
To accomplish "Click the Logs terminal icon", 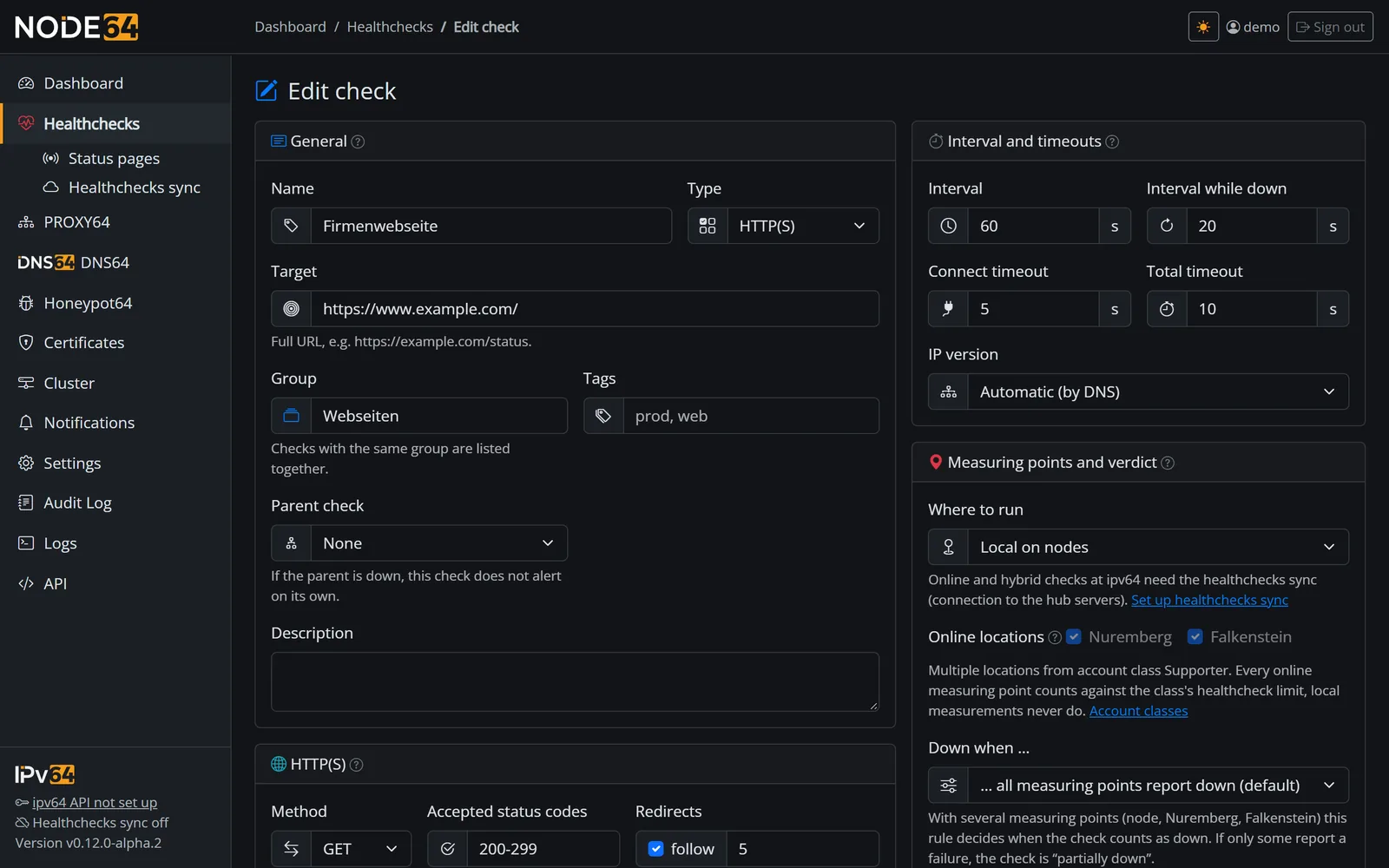I will 26,543.
